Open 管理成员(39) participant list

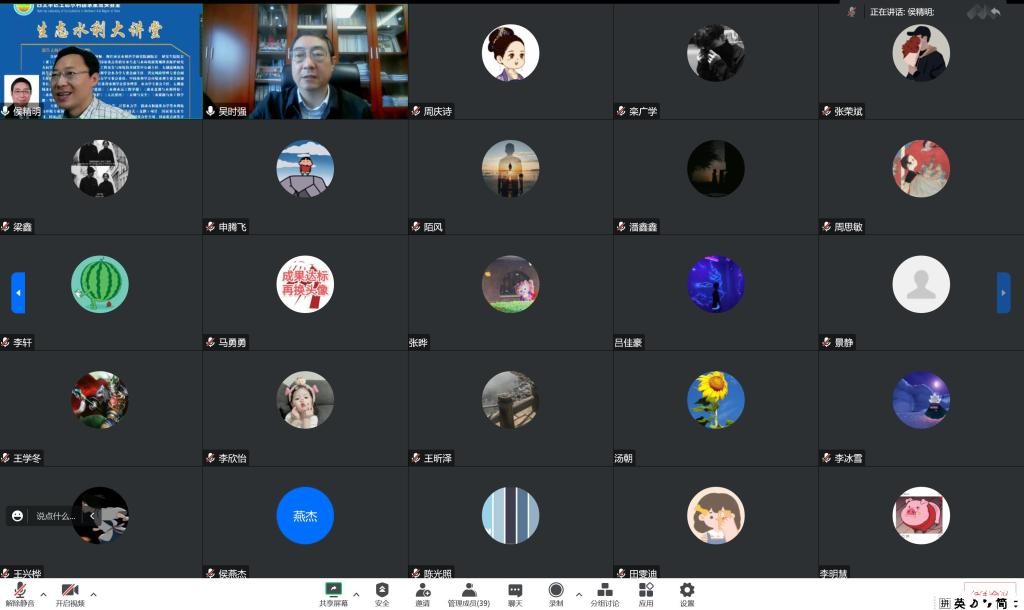(x=468, y=593)
